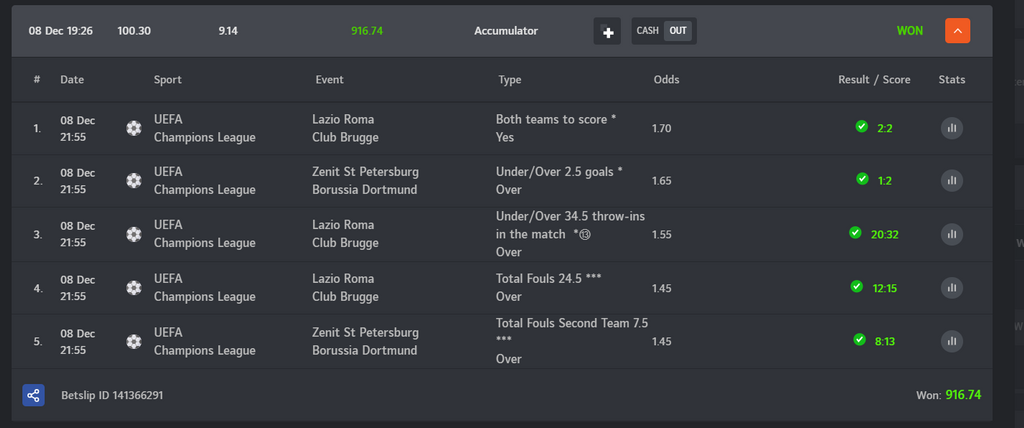Open stats for throw-ins bet row

(x=951, y=233)
